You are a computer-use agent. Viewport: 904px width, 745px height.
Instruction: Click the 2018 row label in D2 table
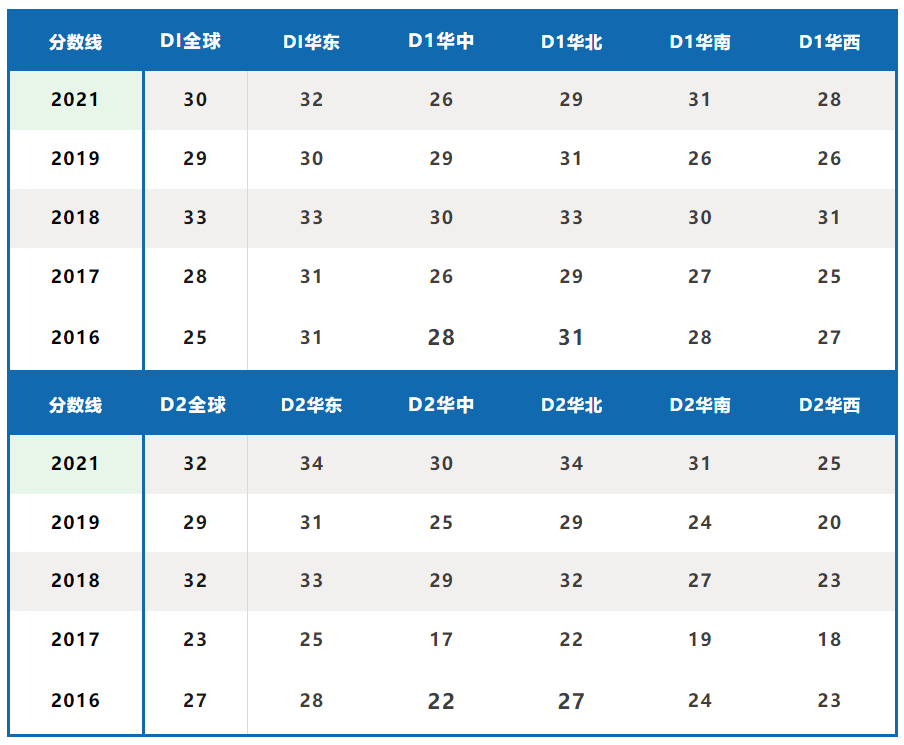(x=76, y=581)
